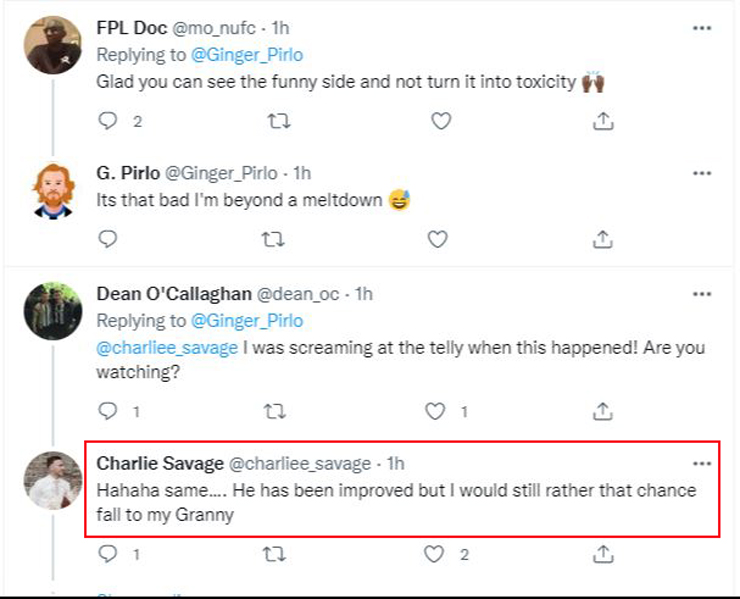Open more options on Charlie Savage's tweet
This screenshot has width=740, height=599.
702,464
